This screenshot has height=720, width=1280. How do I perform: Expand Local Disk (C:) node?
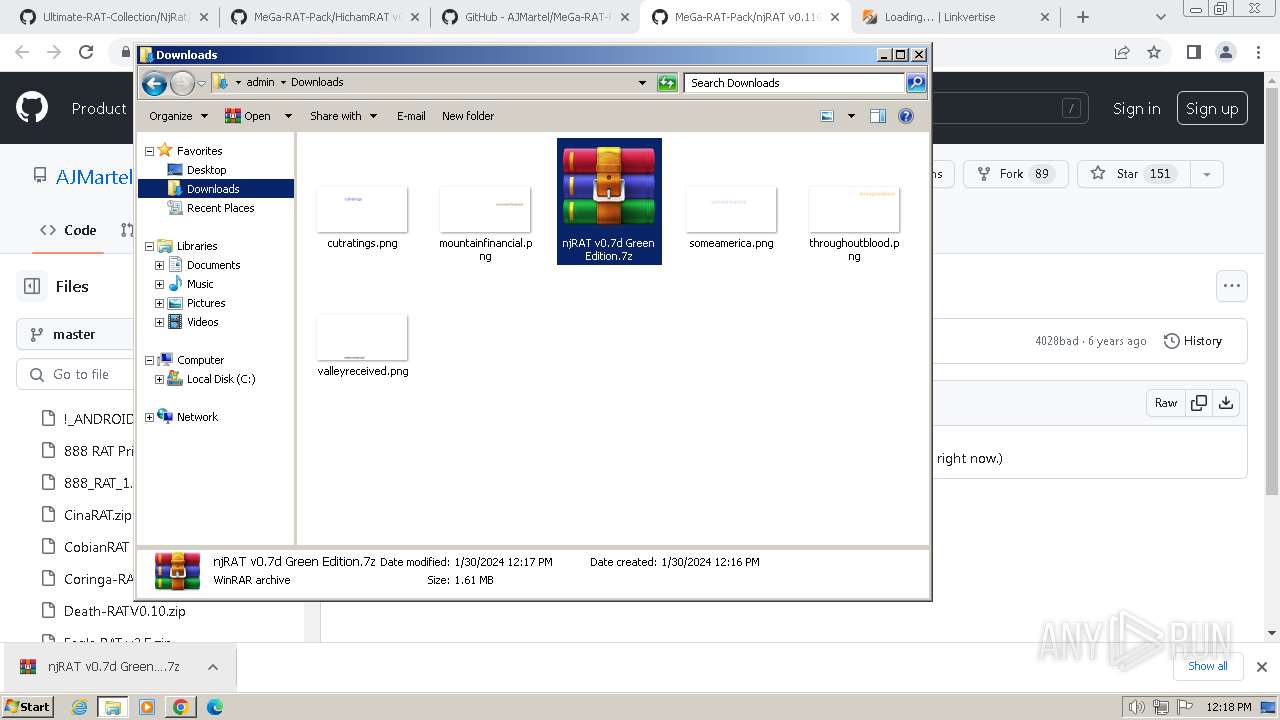tap(159, 379)
